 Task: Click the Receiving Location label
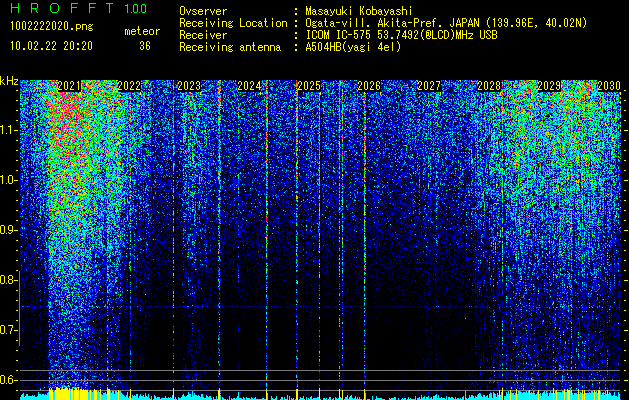tap(233, 23)
